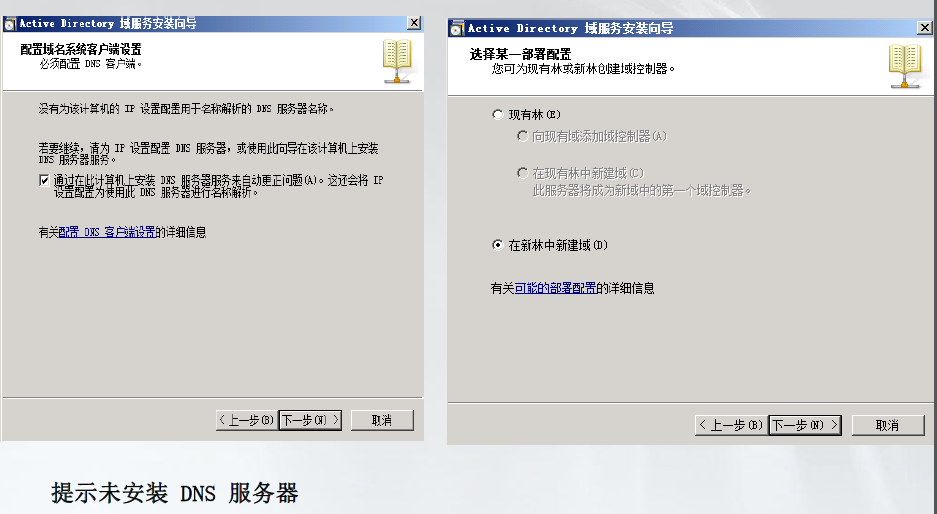The image size is (937, 514).
Task: Click the 选择某一部署配置 heading
Action: [520, 54]
